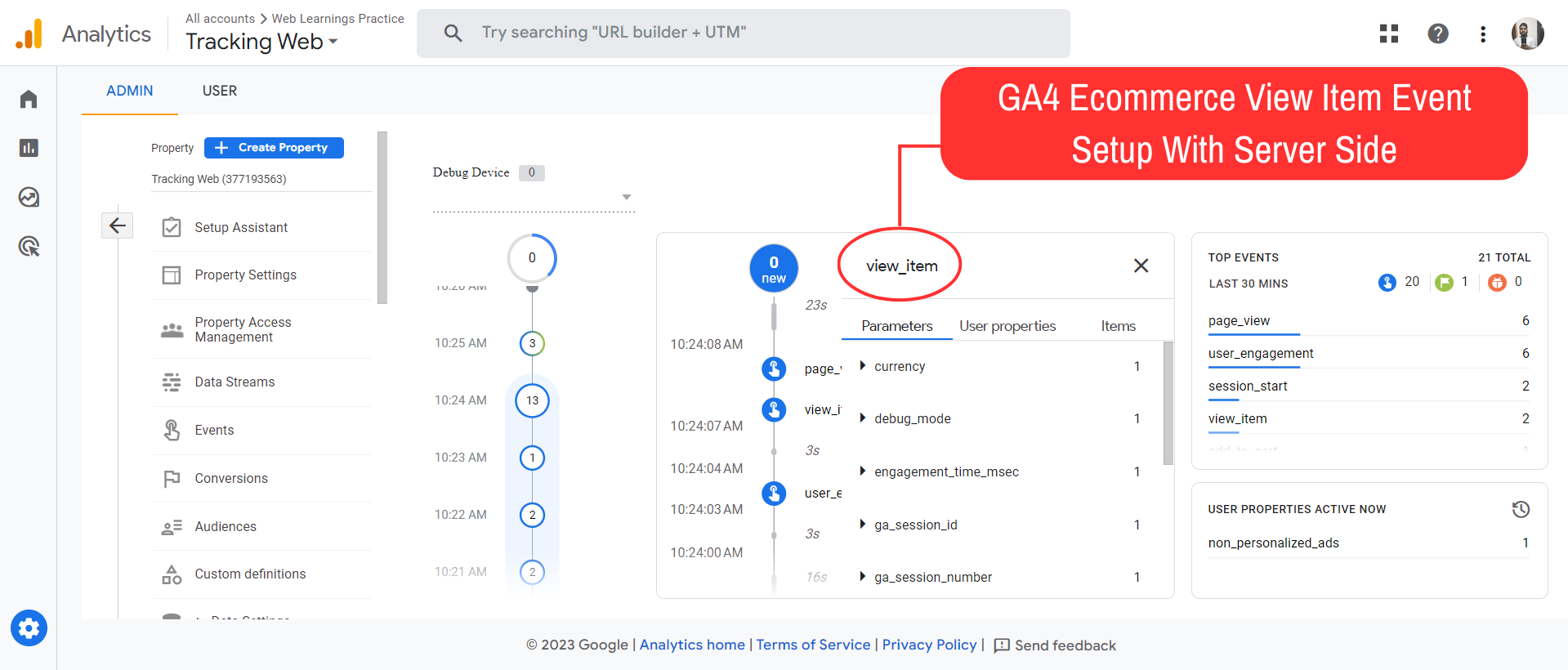1568x670 pixels.
Task: Click the Conversions flag icon
Action: pos(172,478)
